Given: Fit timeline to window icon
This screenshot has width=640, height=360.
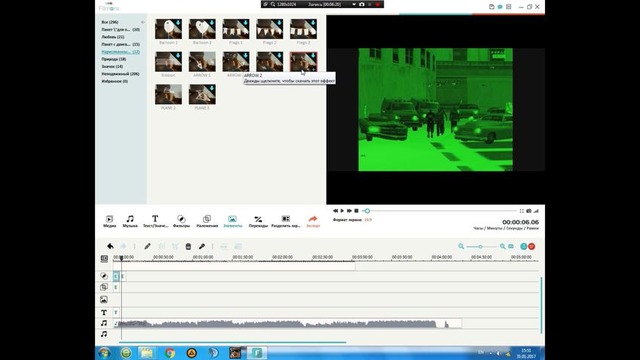Looking at the screenshot, I should pyautogui.click(x=511, y=246).
